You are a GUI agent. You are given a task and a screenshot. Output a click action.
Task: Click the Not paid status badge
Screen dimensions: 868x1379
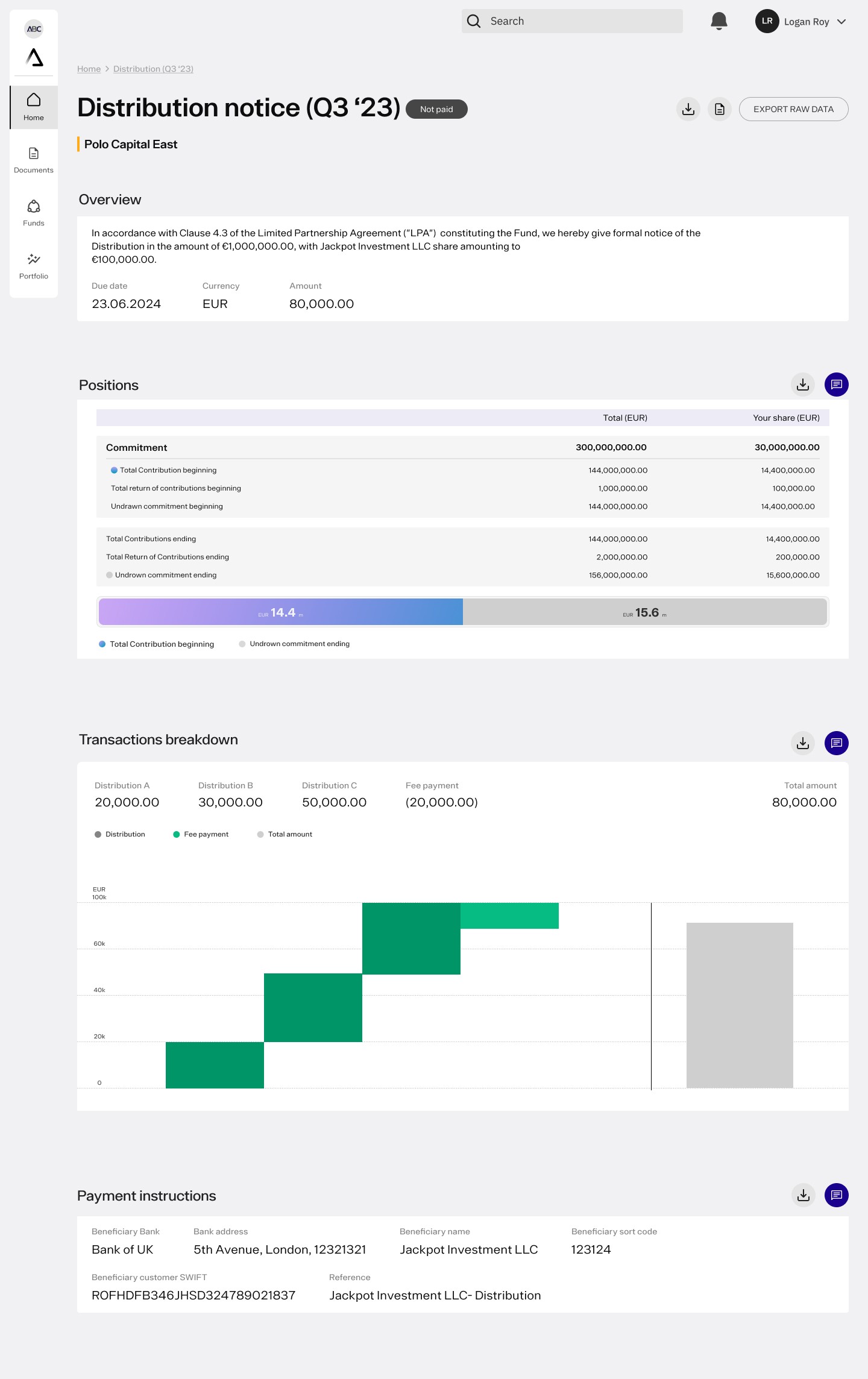(436, 109)
